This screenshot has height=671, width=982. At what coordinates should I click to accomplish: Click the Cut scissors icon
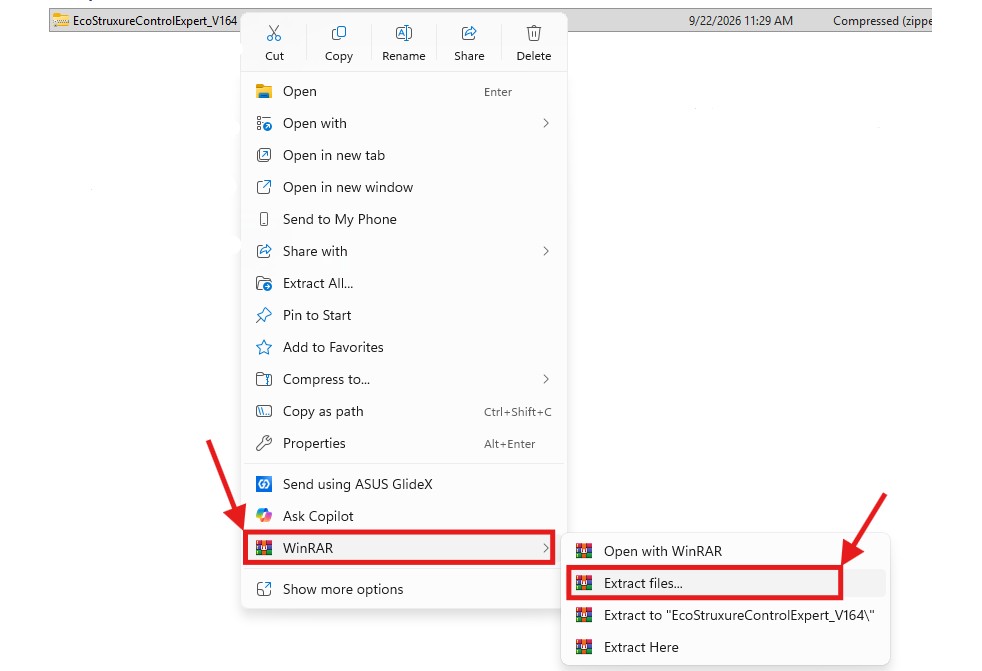tap(274, 33)
